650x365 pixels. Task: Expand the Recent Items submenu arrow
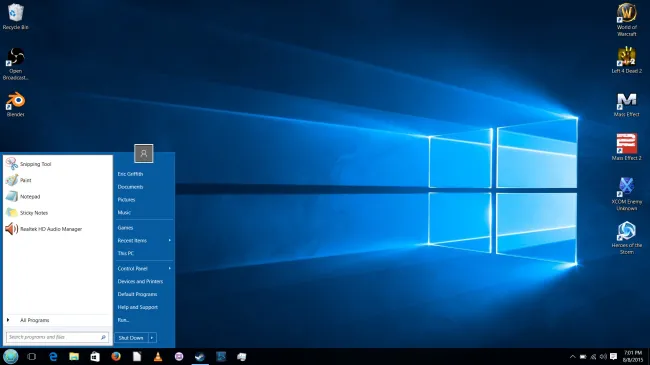[x=170, y=241]
